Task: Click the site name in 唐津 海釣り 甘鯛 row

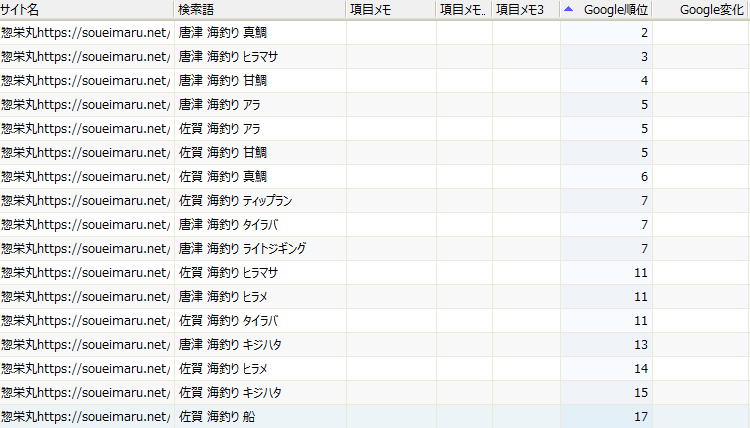Action: [86, 80]
